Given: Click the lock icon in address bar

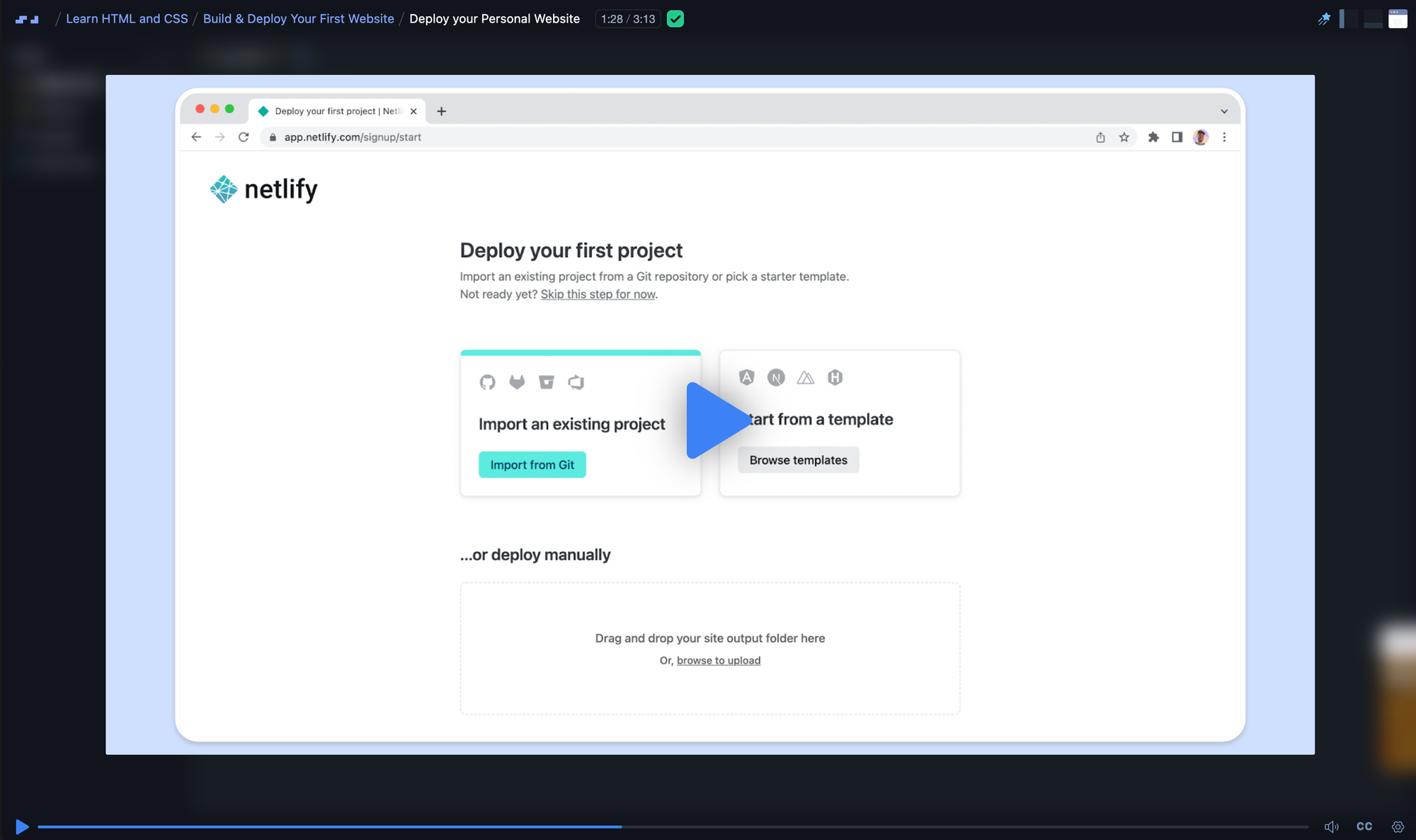Looking at the screenshot, I should coord(273,137).
